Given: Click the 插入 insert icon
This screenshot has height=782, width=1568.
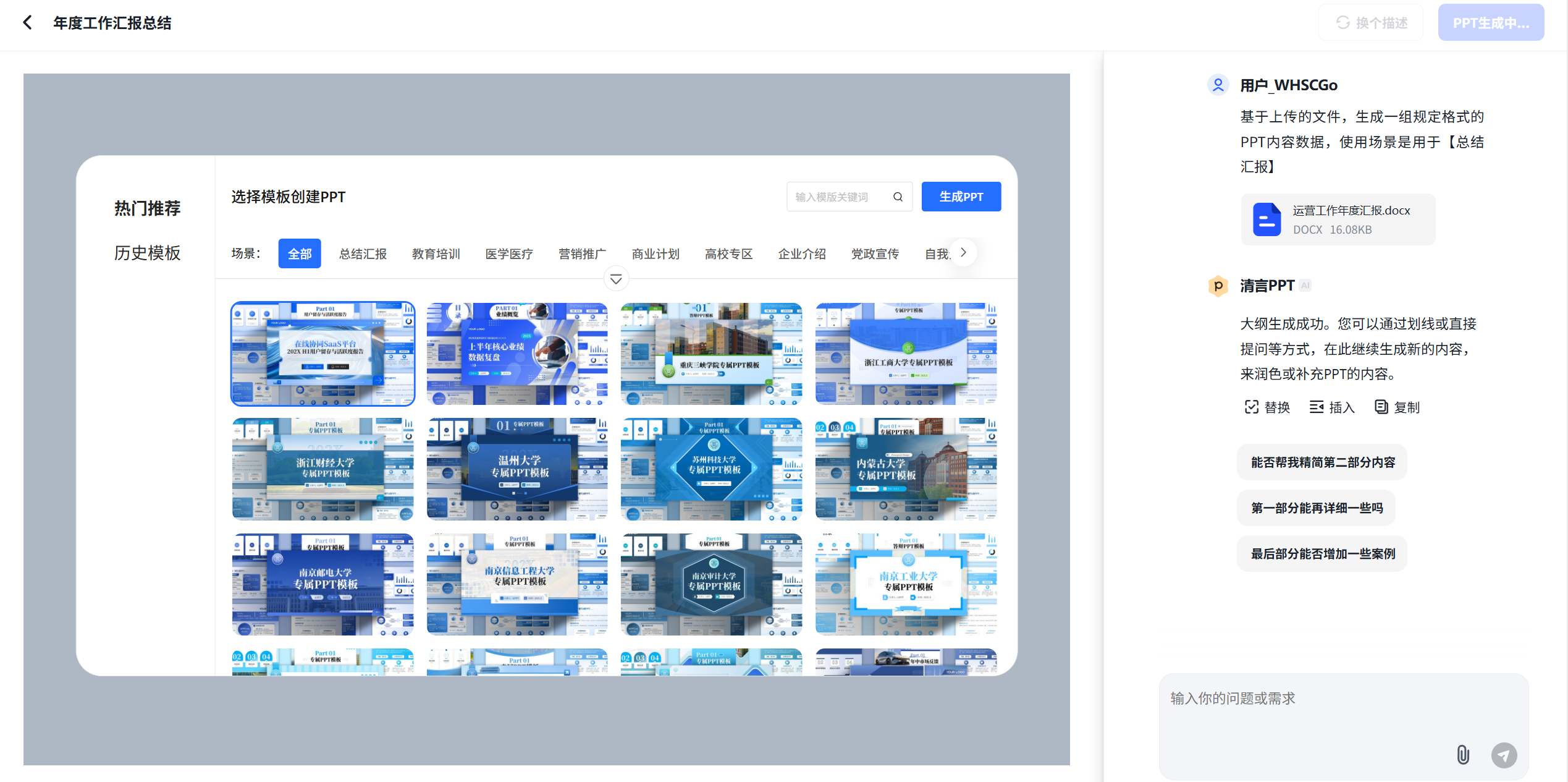Looking at the screenshot, I should click(x=1316, y=407).
